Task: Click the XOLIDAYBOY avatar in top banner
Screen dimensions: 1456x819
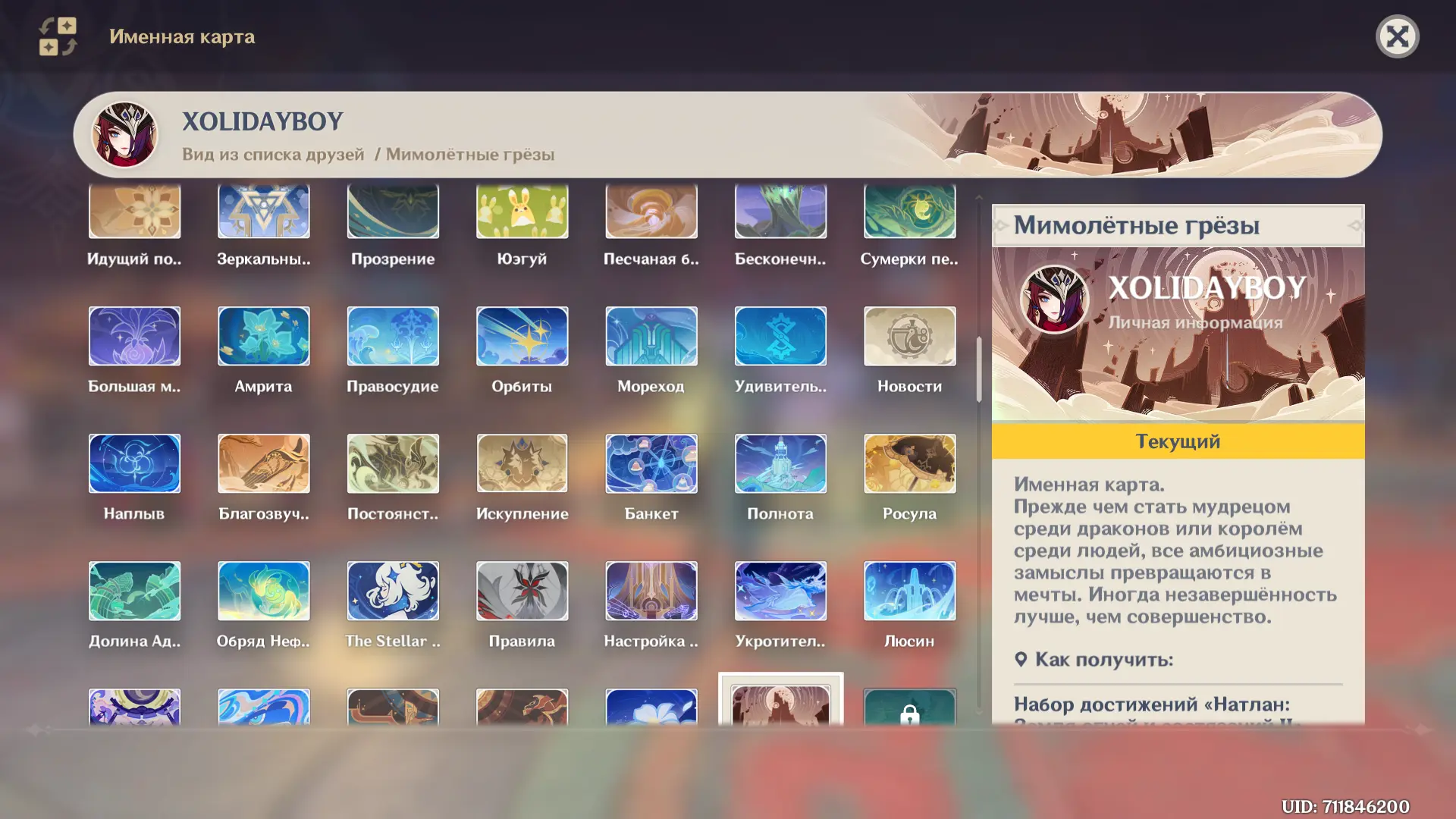Action: pos(124,135)
